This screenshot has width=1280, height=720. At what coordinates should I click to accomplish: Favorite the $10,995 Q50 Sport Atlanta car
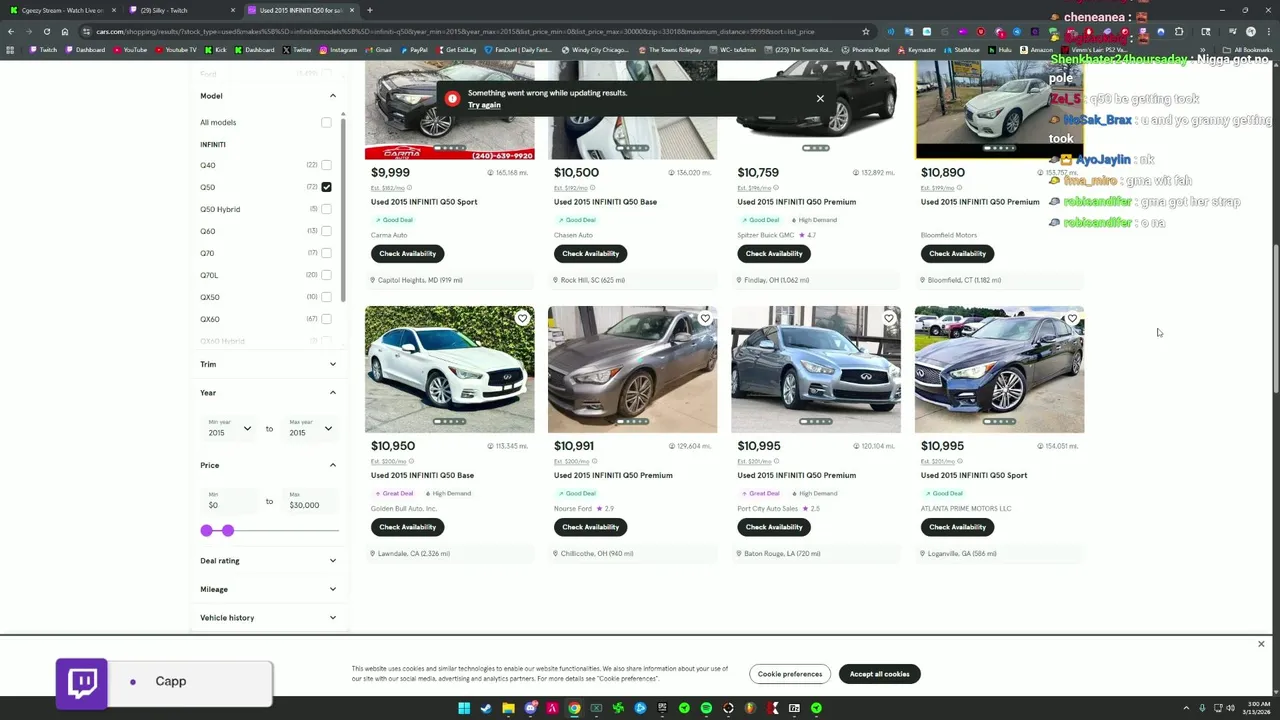coord(1072,319)
